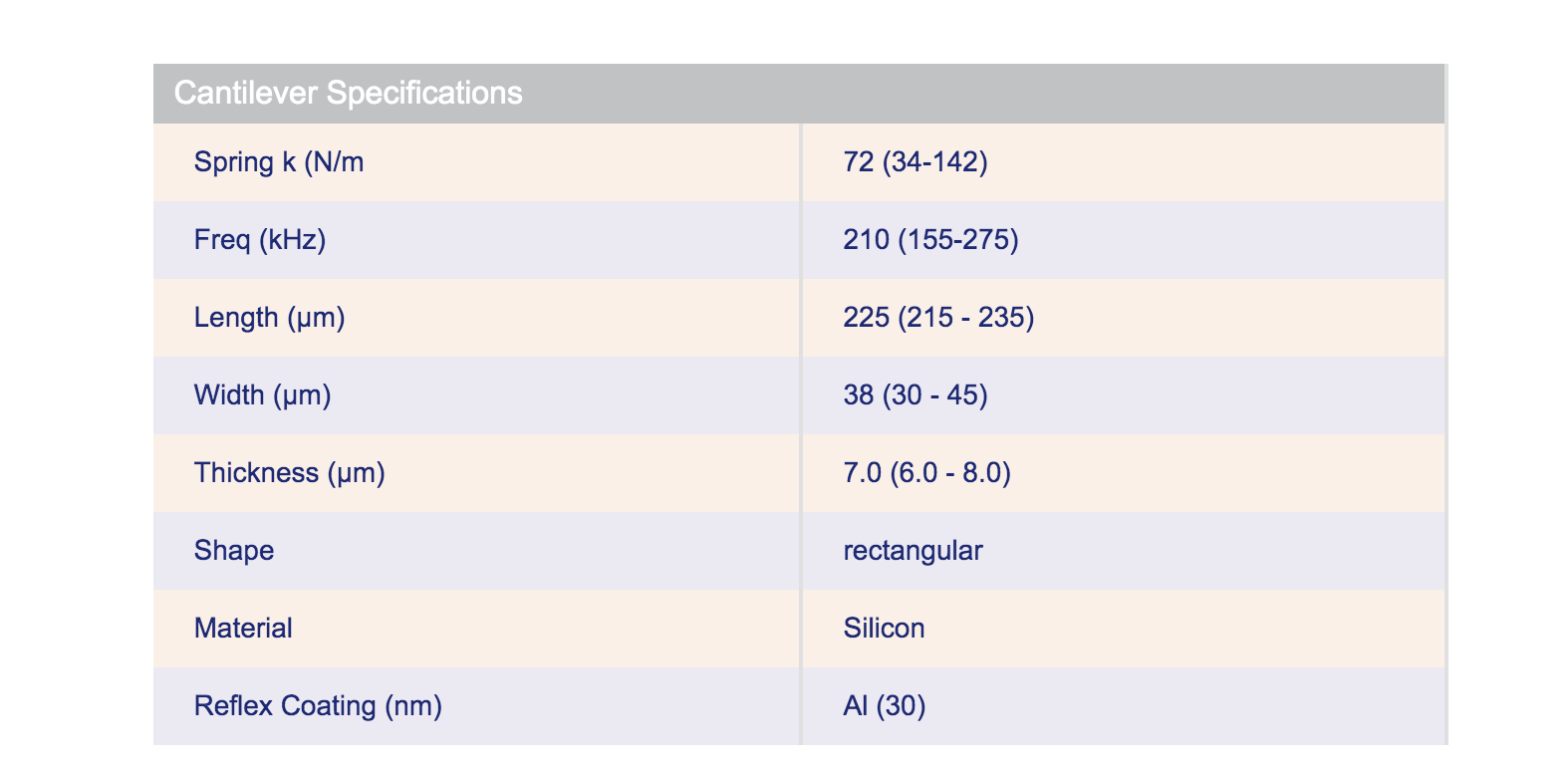Select the Length (µm) row label

click(x=269, y=317)
